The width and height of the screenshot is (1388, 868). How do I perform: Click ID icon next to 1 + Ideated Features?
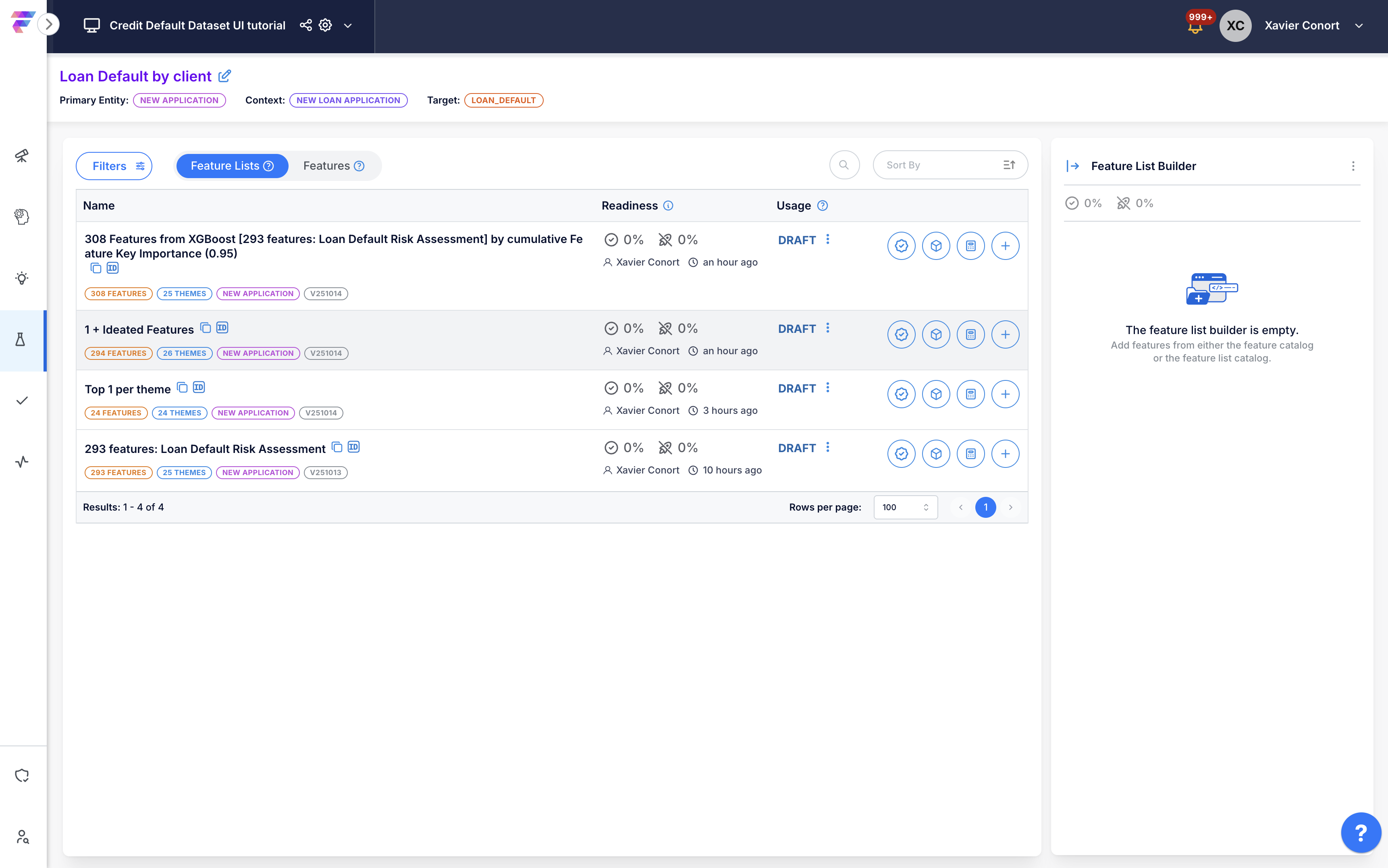coord(222,328)
